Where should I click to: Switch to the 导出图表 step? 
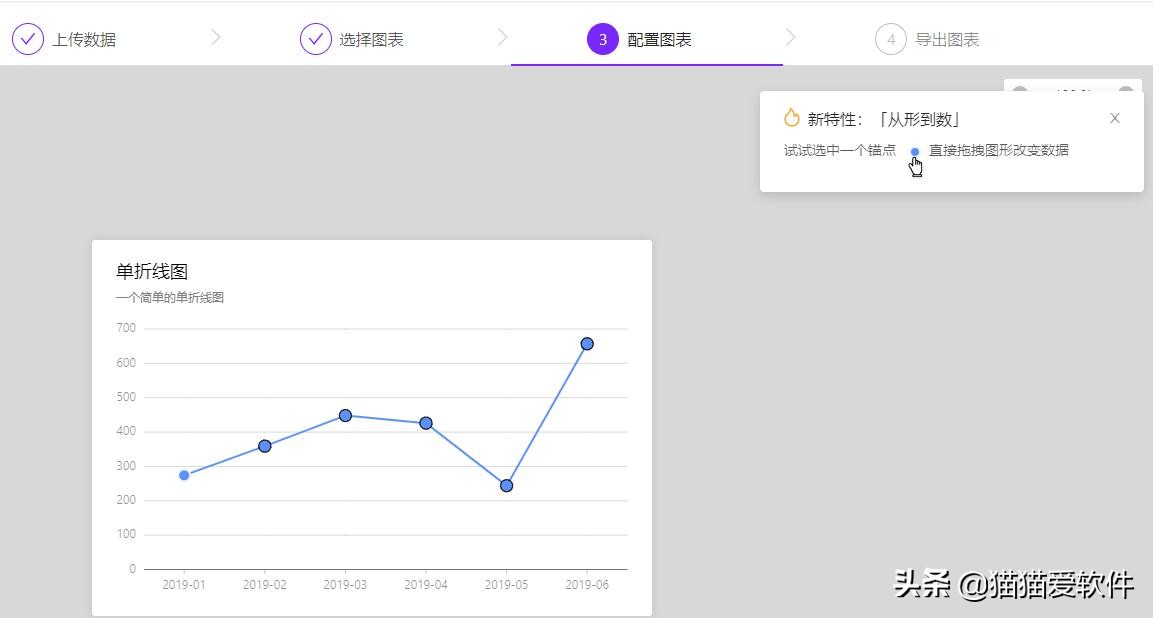point(950,40)
